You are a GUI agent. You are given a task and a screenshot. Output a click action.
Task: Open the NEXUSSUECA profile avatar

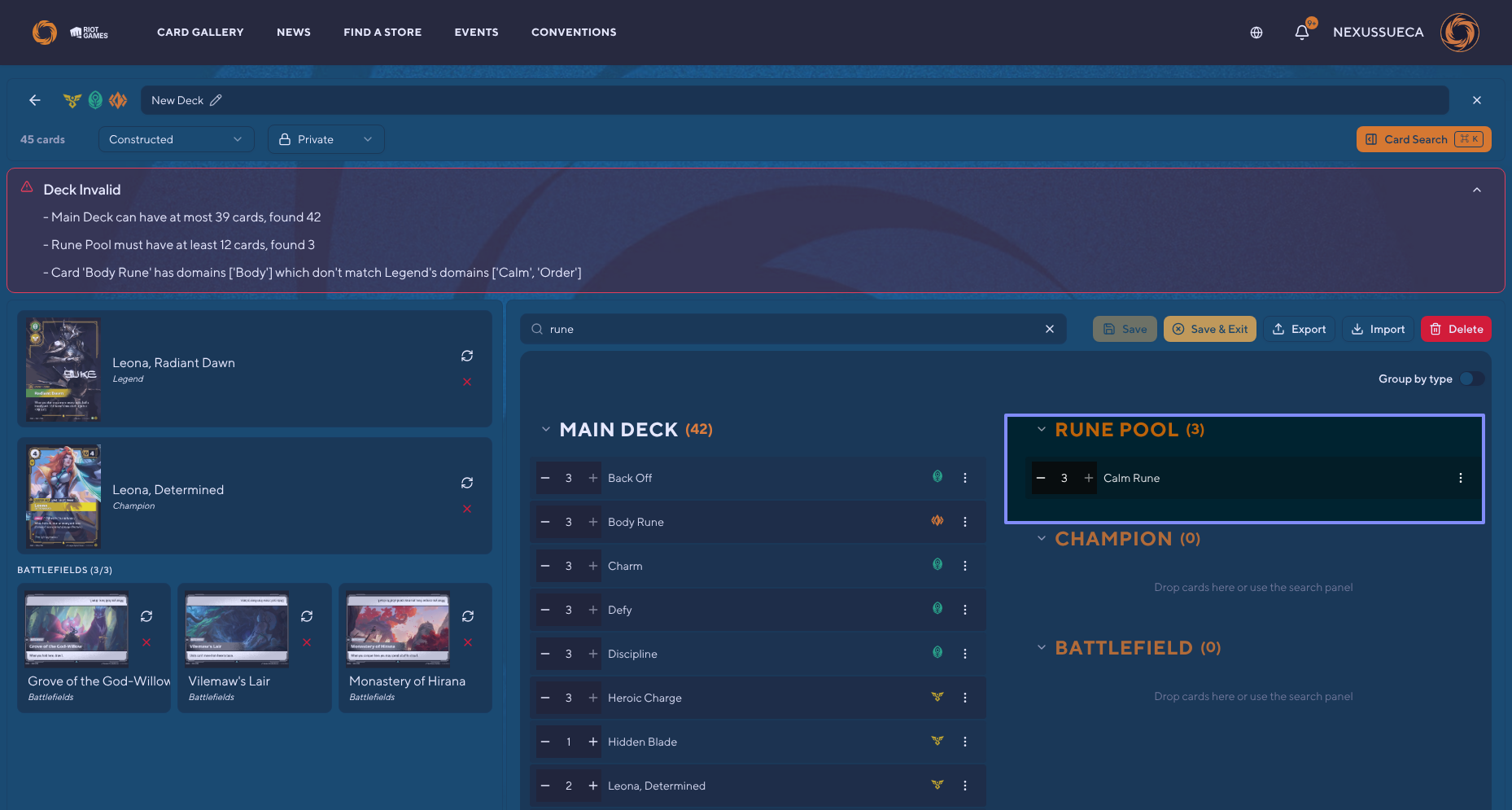(1460, 33)
